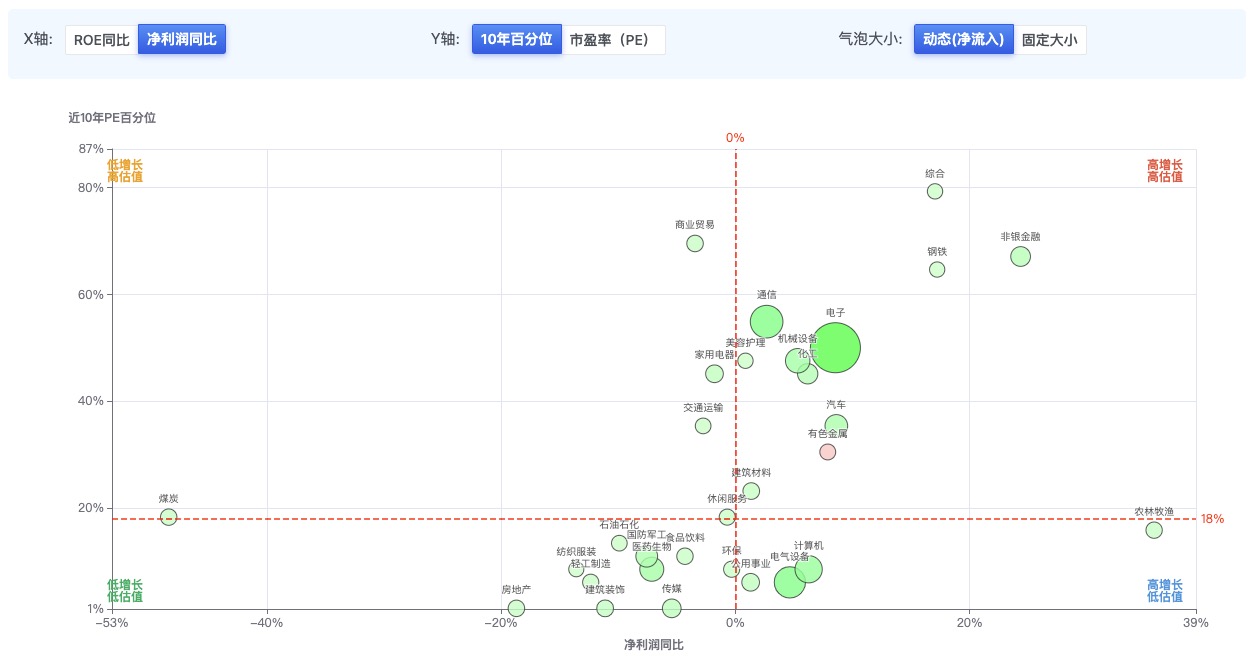Click the 煤炭 bubble
Image resolution: width=1253 pixels, height=667 pixels.
coord(169,517)
